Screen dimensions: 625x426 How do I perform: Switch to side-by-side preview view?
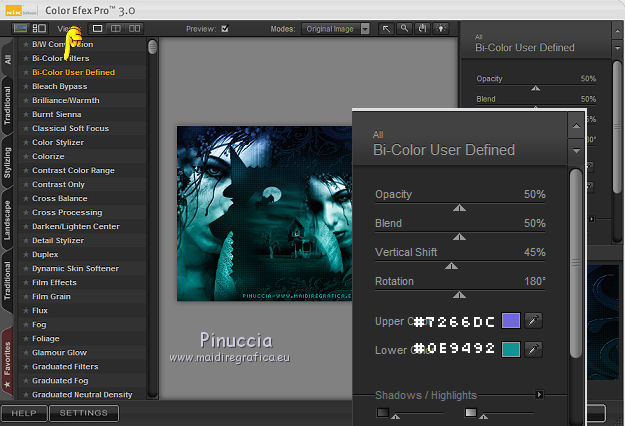pos(135,29)
